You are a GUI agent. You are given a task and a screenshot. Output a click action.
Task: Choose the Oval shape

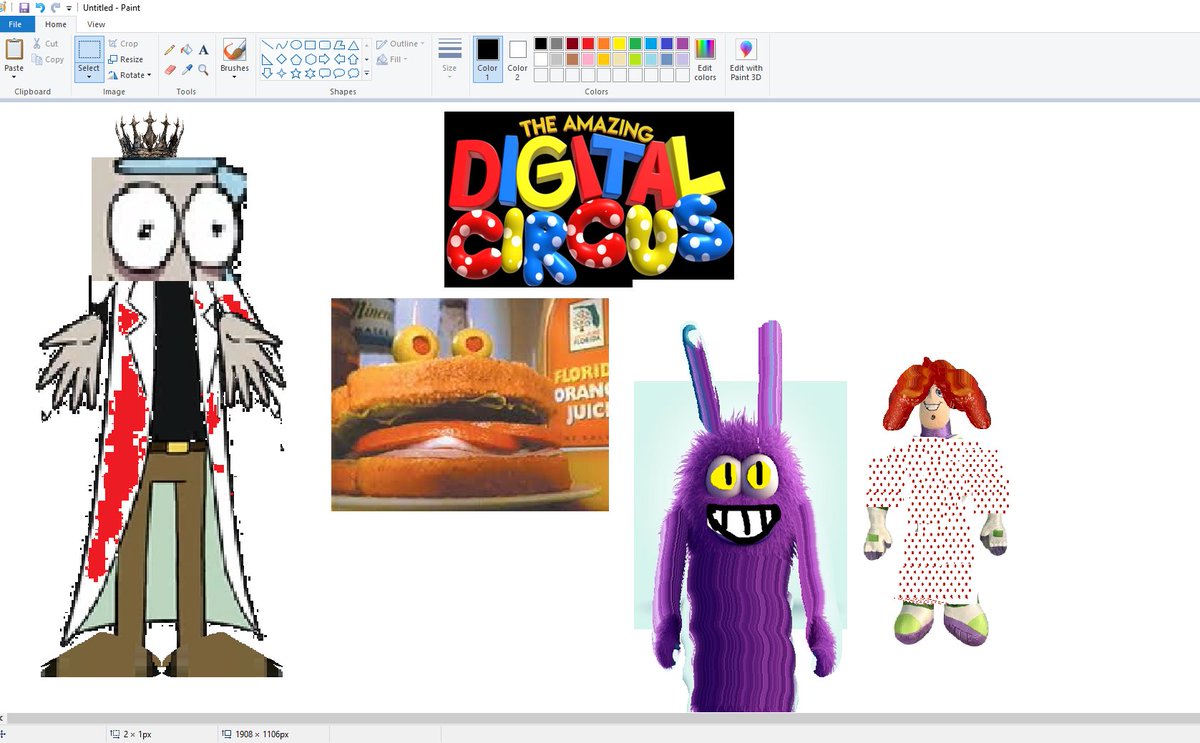point(296,45)
